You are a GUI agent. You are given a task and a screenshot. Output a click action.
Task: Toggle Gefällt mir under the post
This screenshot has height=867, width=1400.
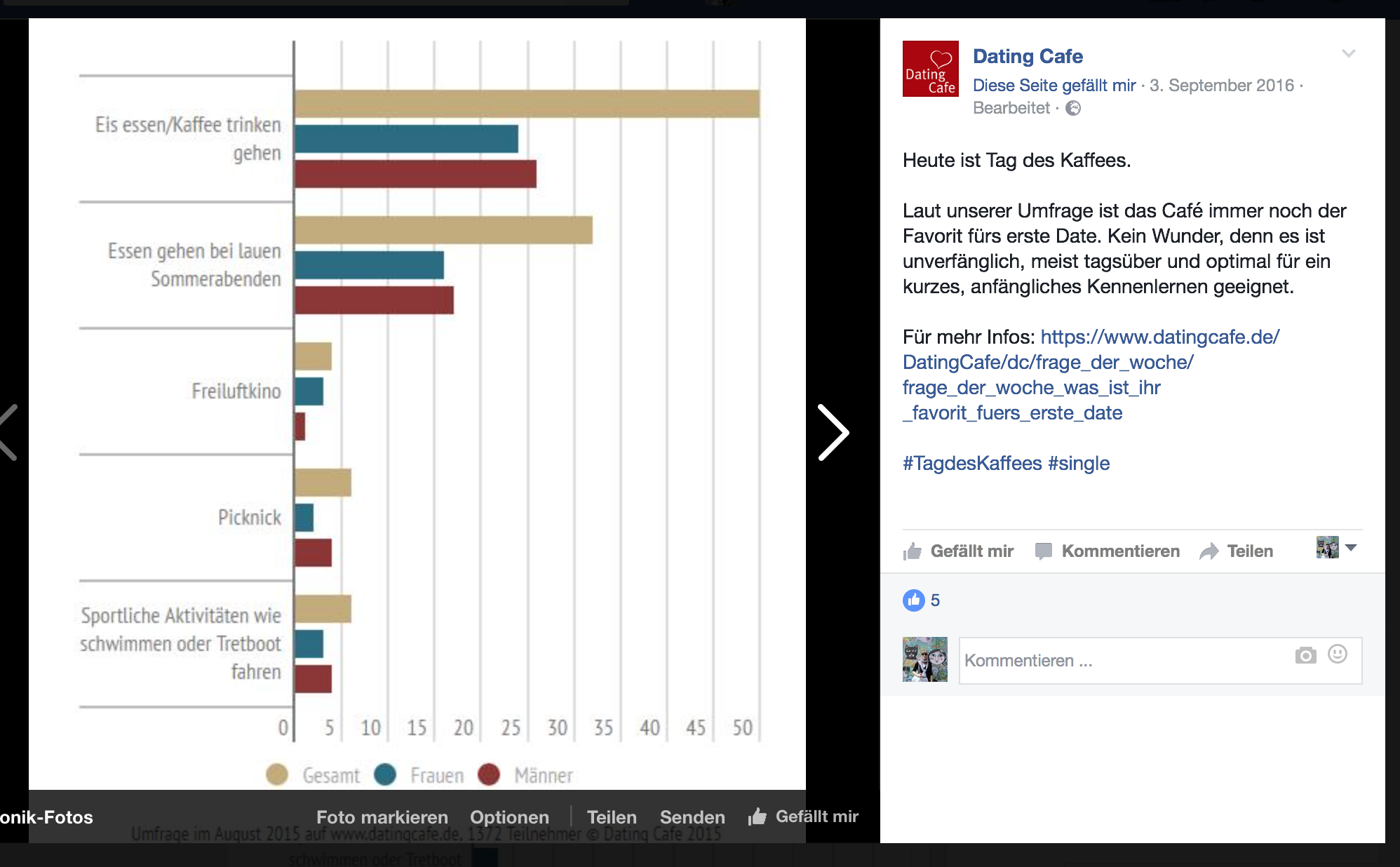coord(958,551)
